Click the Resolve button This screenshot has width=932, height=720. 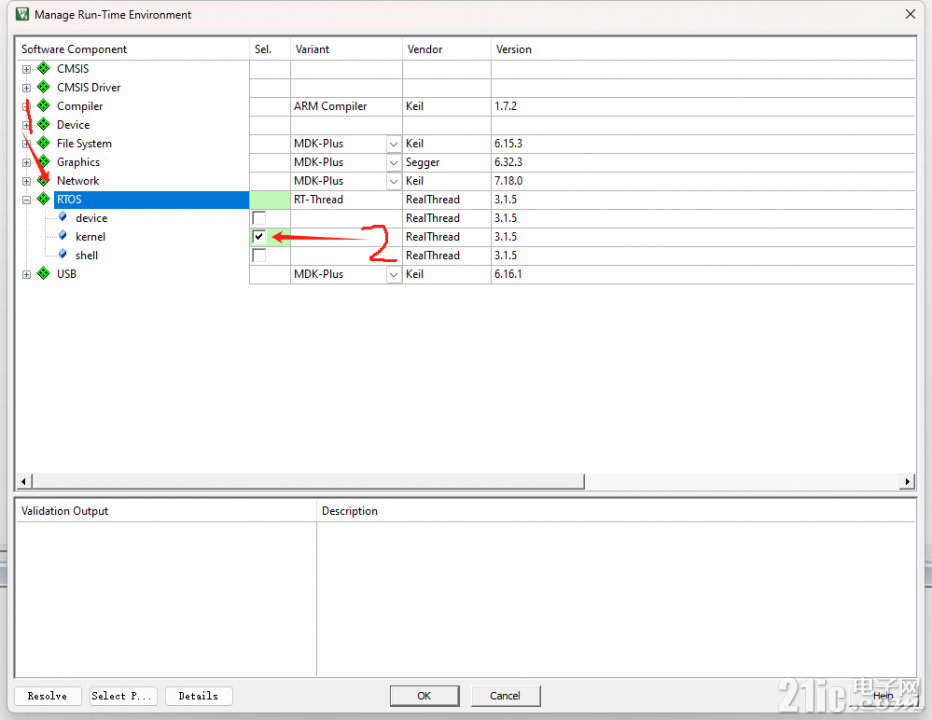pos(48,696)
